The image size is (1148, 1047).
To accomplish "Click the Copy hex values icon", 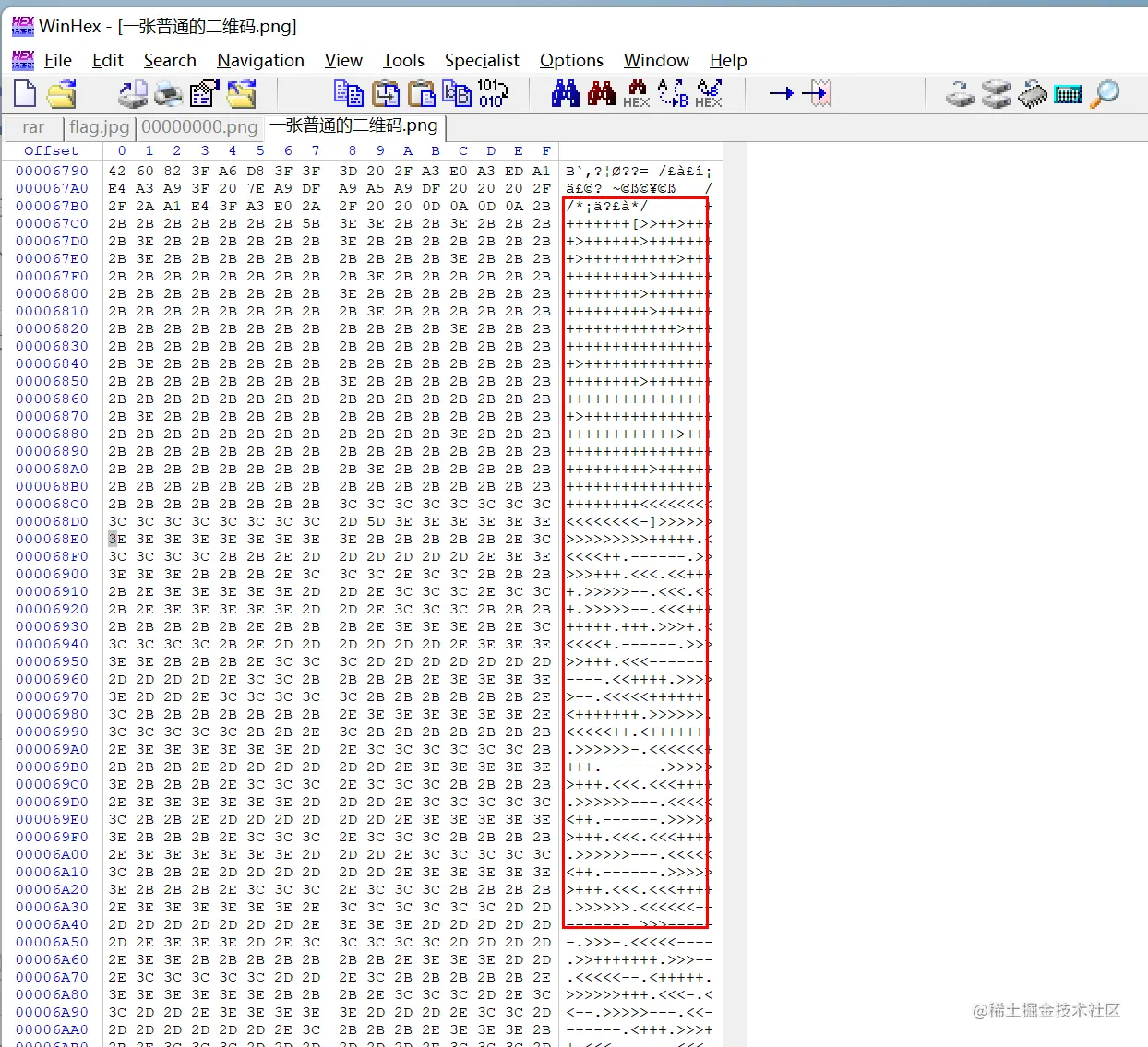I will coord(457,94).
